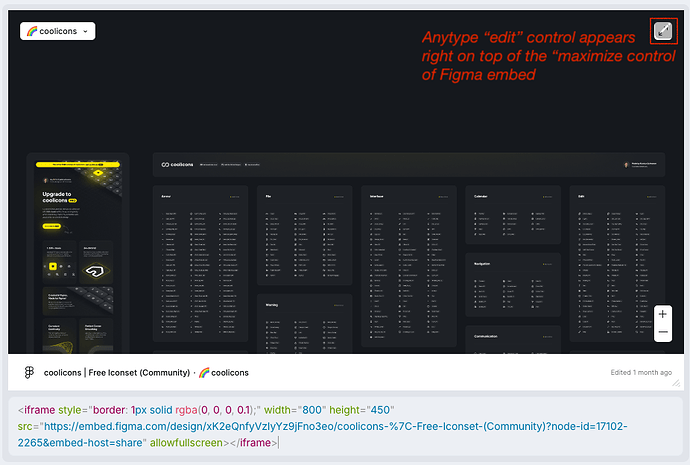Click inside the iframe code block
This screenshot has width=690, height=465.
(345, 426)
